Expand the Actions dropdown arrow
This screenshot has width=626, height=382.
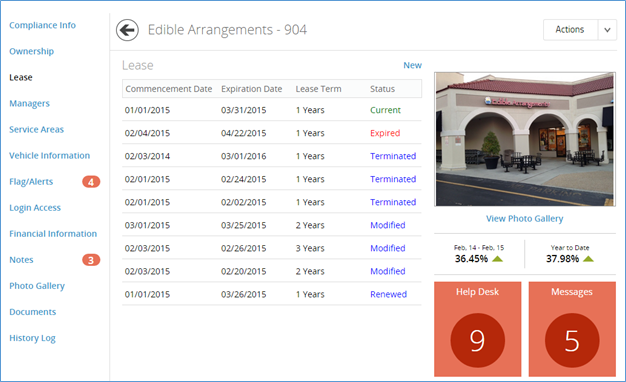pyautogui.click(x=607, y=30)
